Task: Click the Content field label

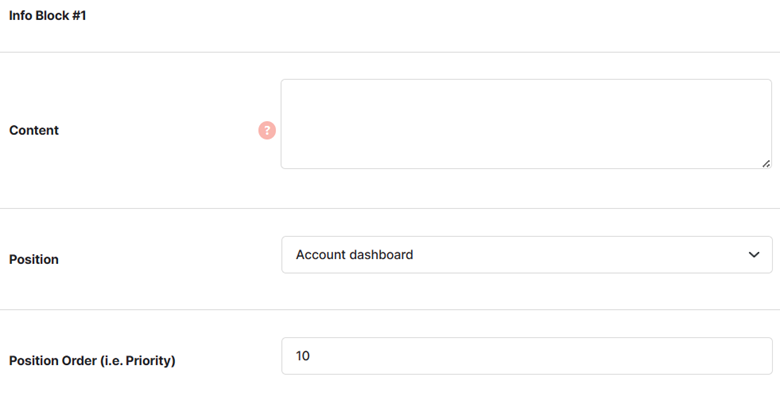Action: pos(34,130)
